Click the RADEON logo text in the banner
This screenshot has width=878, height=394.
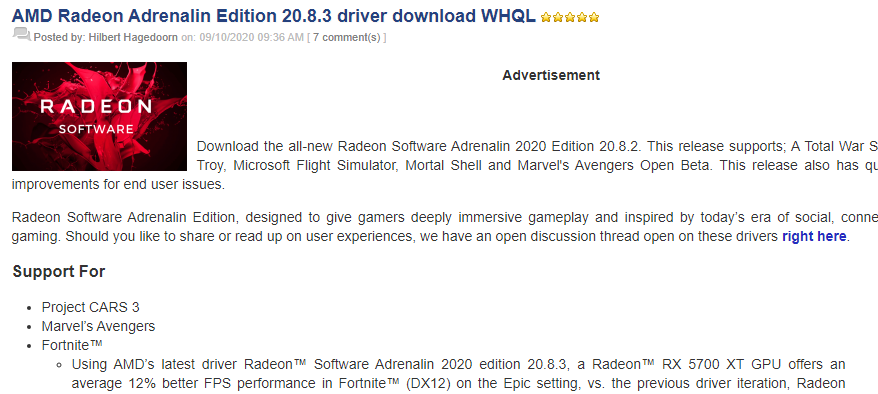(96, 106)
